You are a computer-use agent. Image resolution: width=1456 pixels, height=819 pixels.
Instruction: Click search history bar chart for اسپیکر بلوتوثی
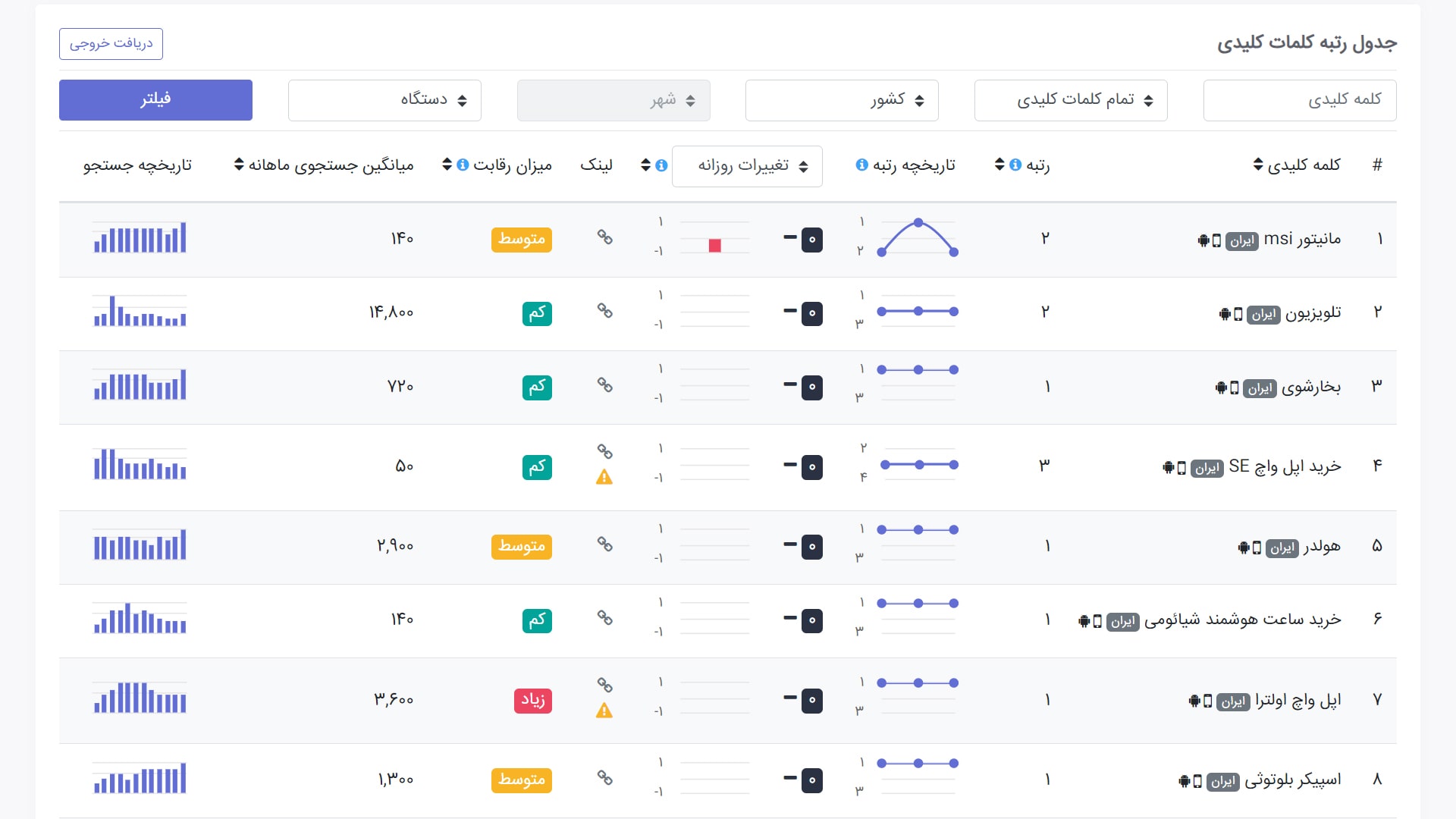140,778
